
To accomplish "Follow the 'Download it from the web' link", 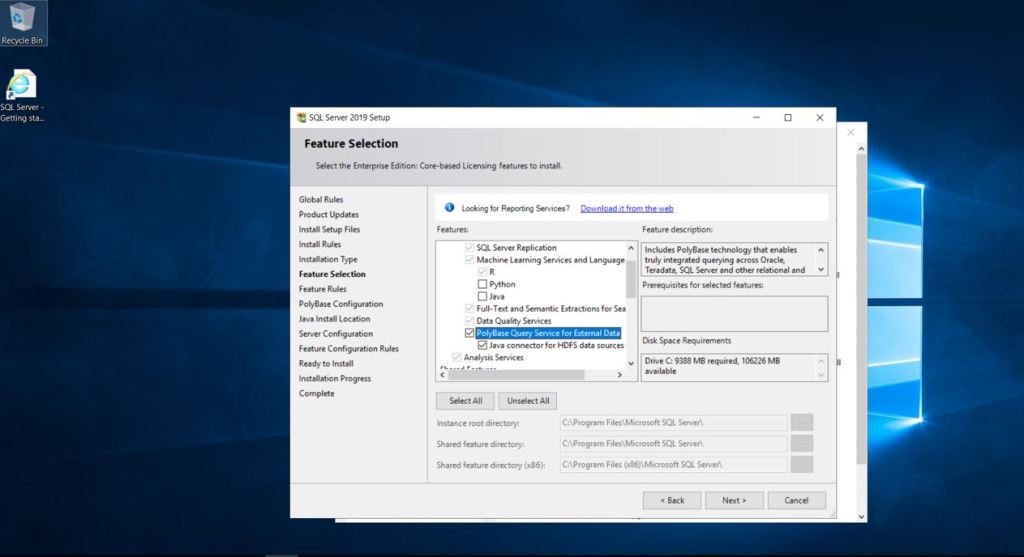I will (x=626, y=208).
